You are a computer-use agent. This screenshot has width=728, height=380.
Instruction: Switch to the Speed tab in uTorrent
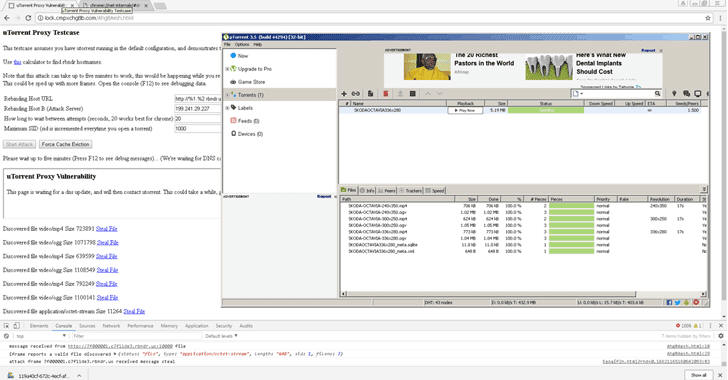pos(435,190)
